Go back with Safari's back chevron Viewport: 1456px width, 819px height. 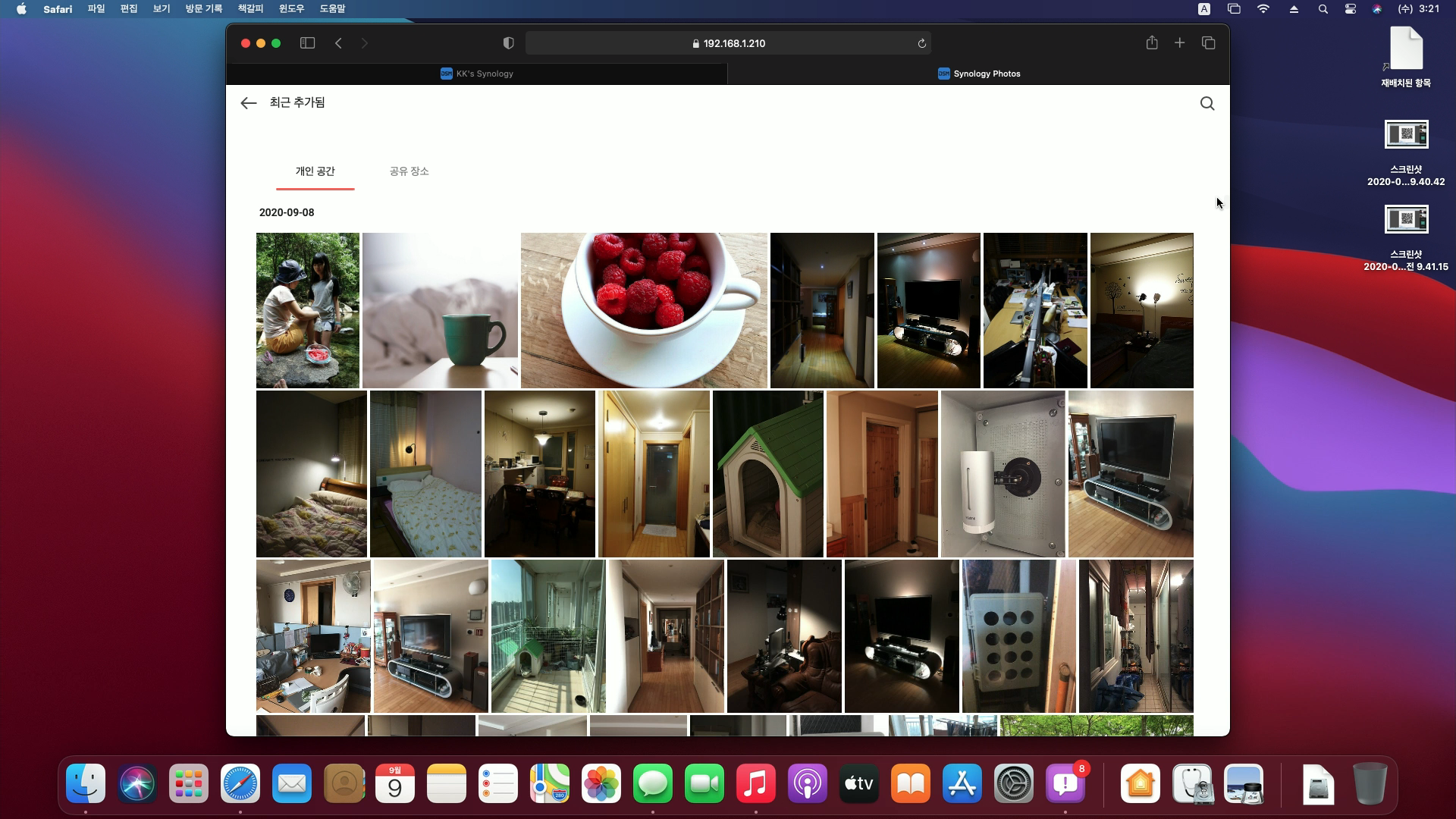338,43
